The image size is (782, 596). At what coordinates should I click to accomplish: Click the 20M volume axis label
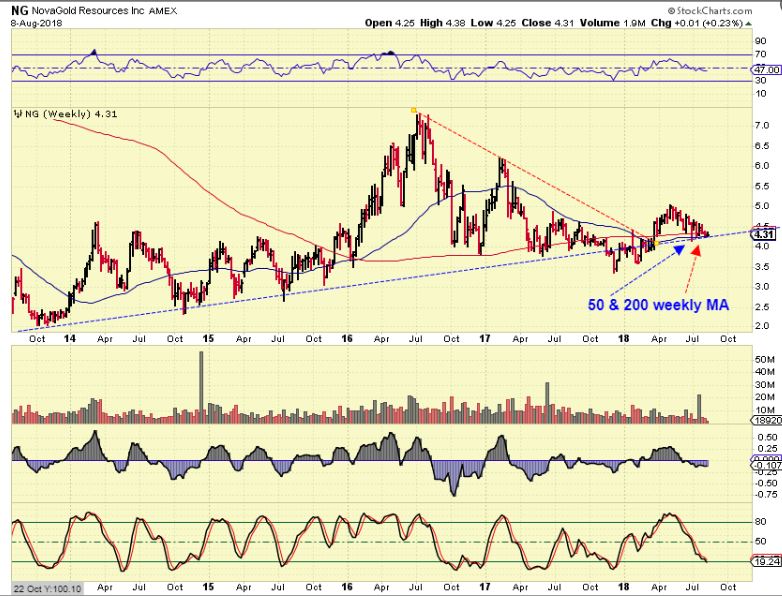coord(764,397)
